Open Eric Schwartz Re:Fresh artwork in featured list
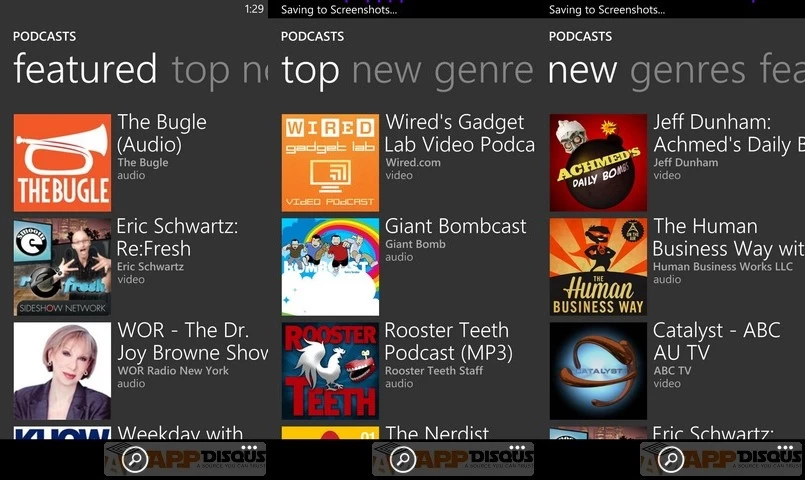This screenshot has width=805, height=480. (x=62, y=267)
